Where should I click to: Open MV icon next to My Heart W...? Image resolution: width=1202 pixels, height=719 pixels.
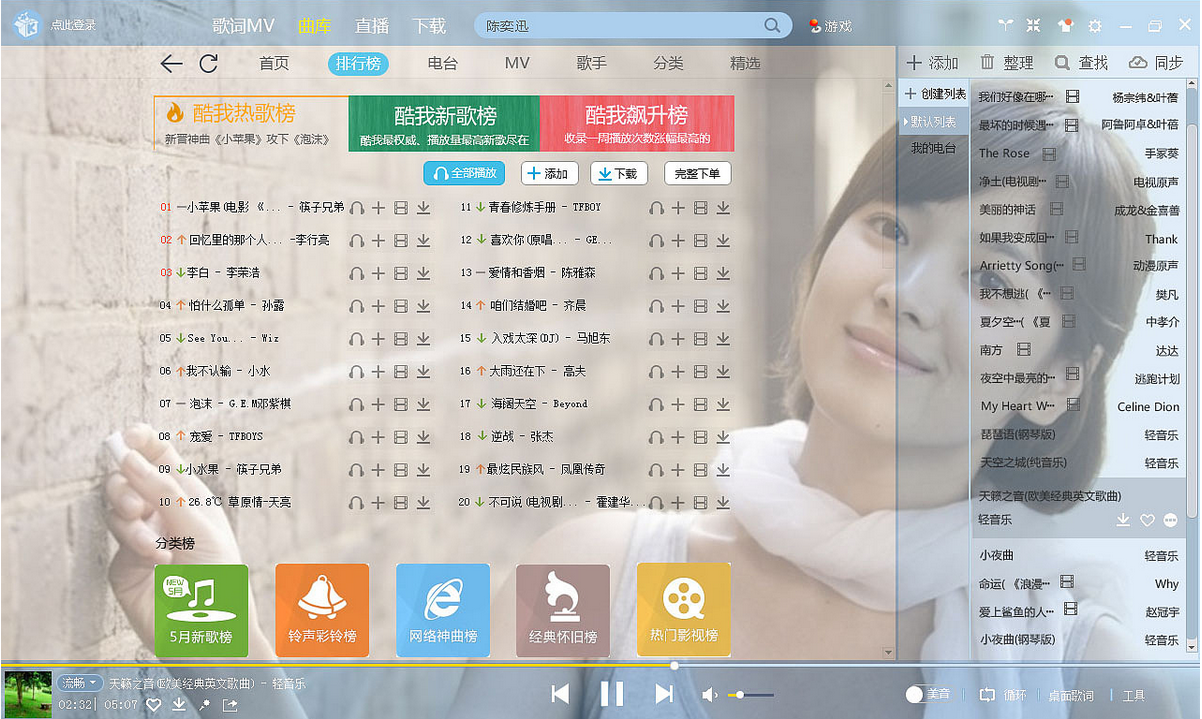click(1073, 405)
